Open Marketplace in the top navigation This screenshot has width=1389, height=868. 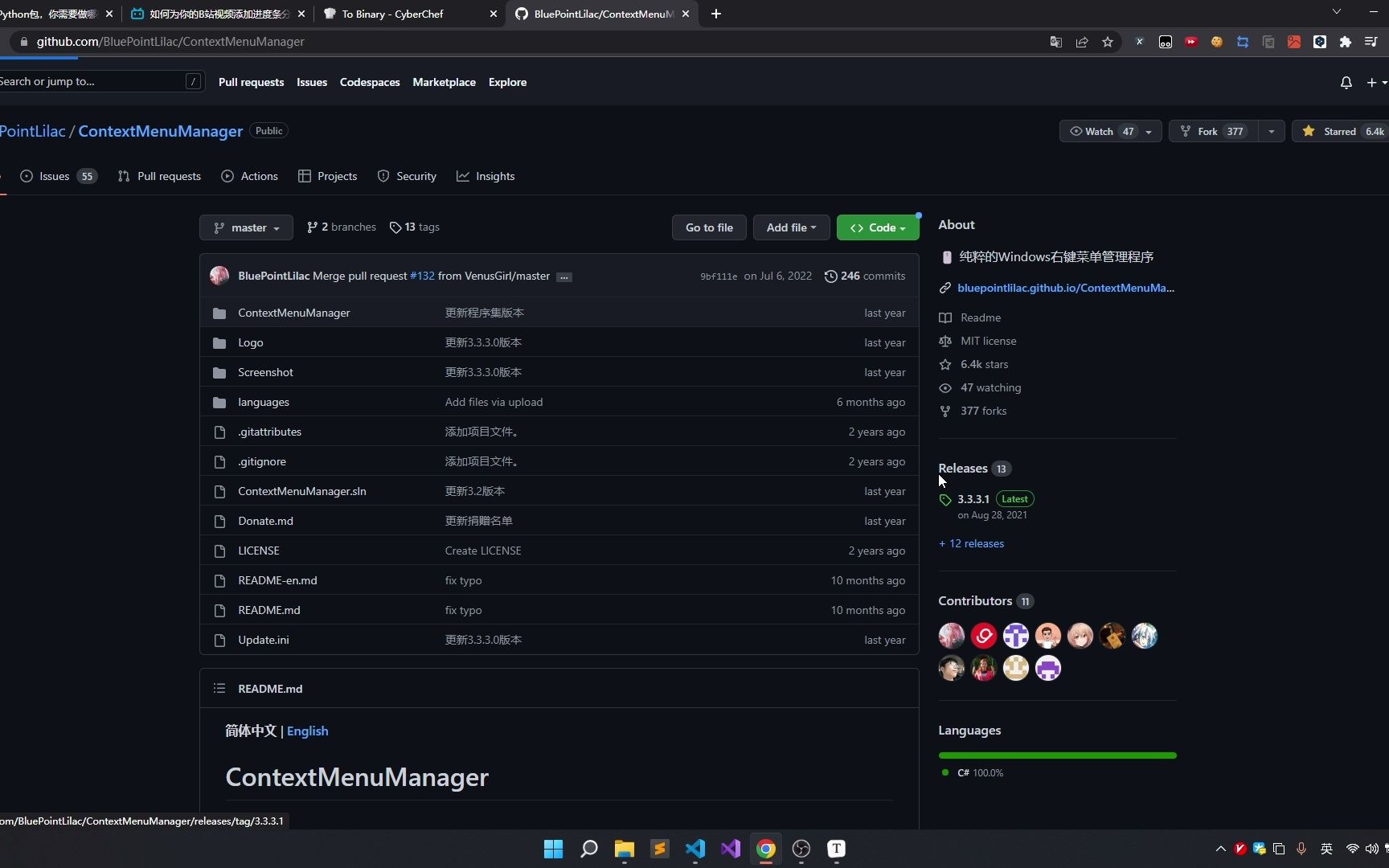point(444,82)
